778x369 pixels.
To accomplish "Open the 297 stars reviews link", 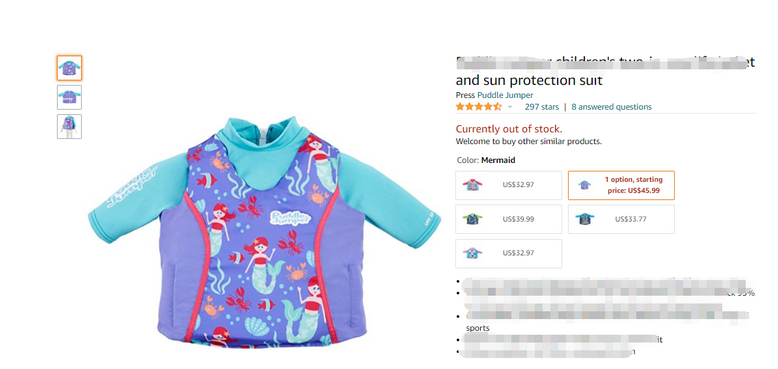I will 542,107.
